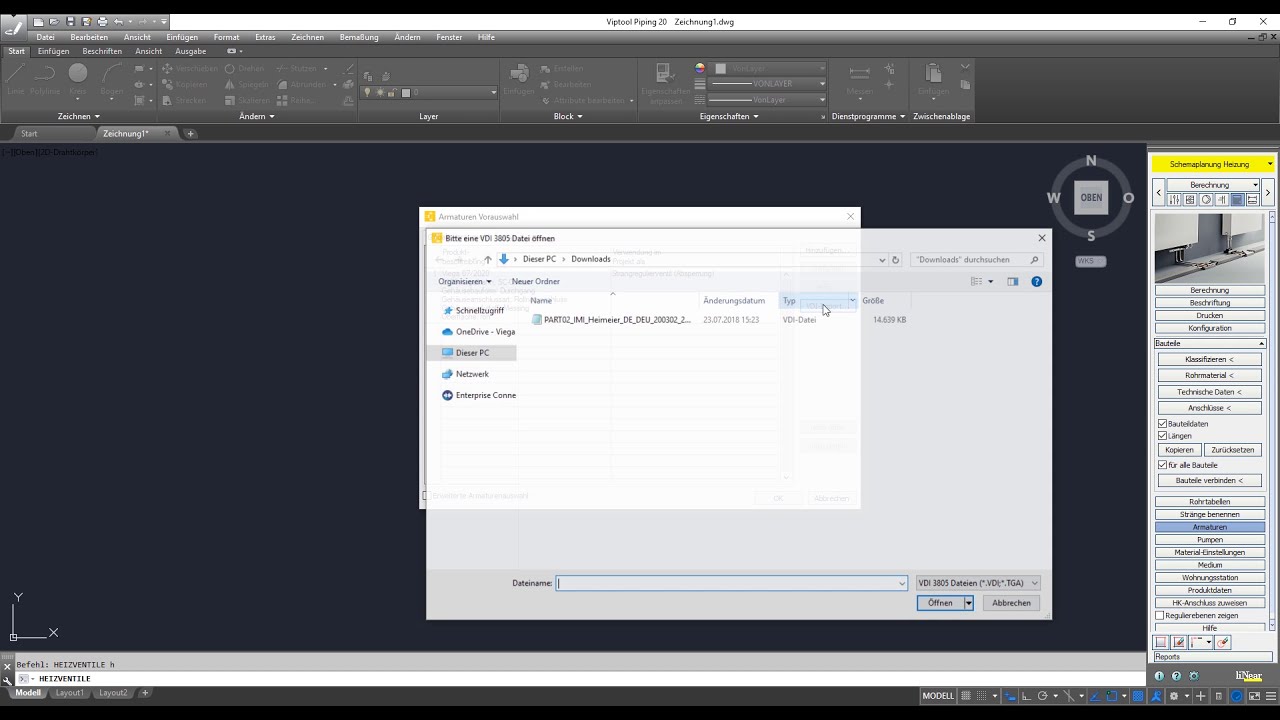The height and width of the screenshot is (720, 1280).
Task: Click the Downloads durchsuchen search field
Action: click(x=975, y=259)
